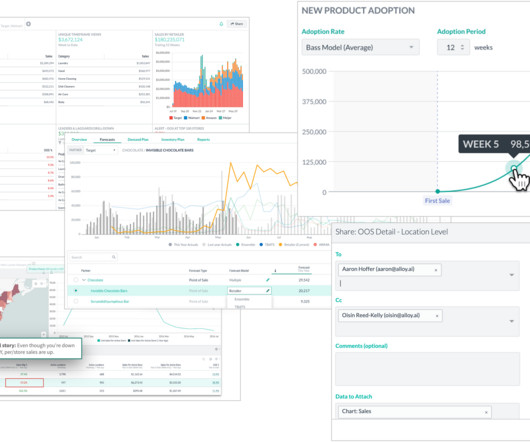Click the Aaron Hoffer recipient chip

[389, 269]
